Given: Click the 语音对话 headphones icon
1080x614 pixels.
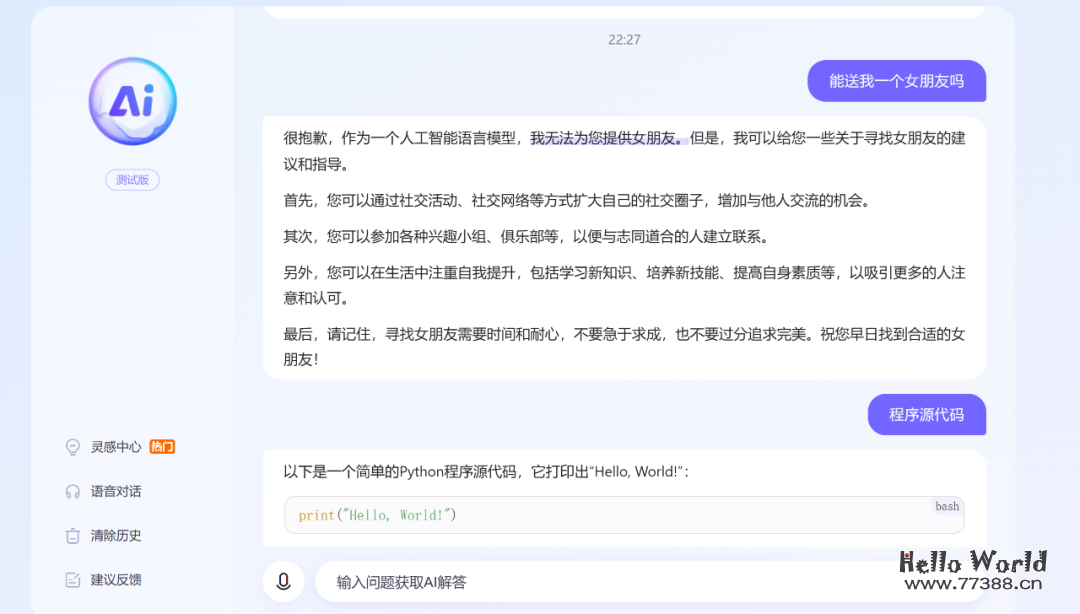Looking at the screenshot, I should 72,491.
